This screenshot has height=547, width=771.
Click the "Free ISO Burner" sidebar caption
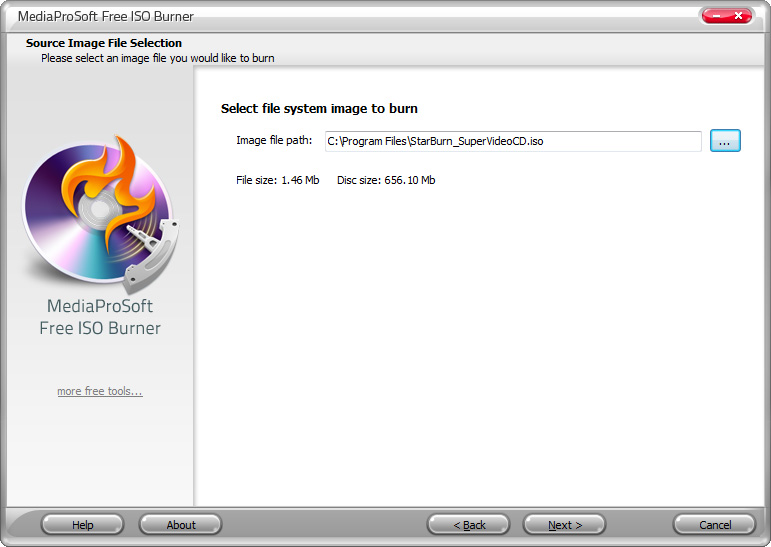click(100, 328)
